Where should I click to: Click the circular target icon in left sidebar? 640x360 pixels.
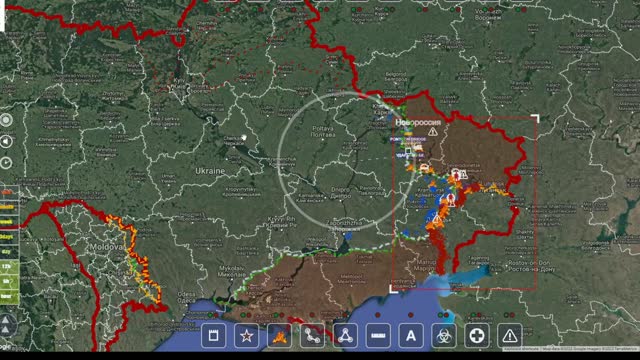6,120
